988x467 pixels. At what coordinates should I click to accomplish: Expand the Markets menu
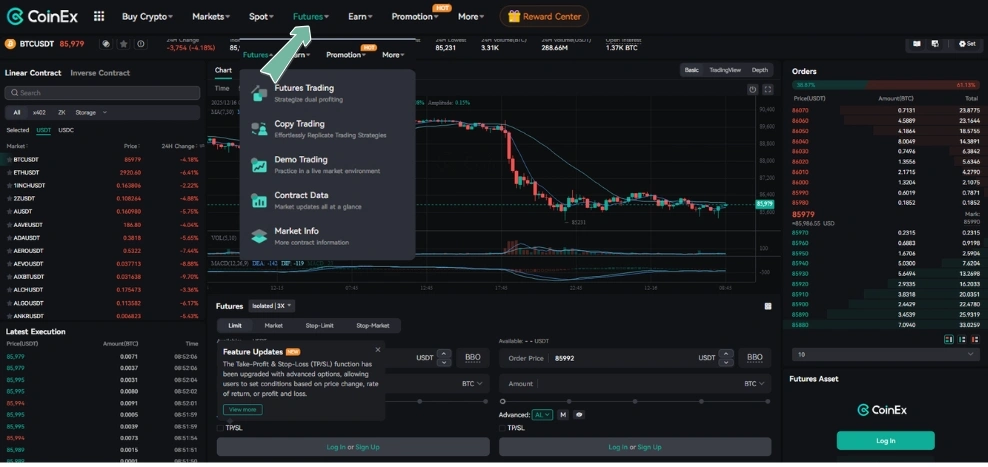coord(211,16)
